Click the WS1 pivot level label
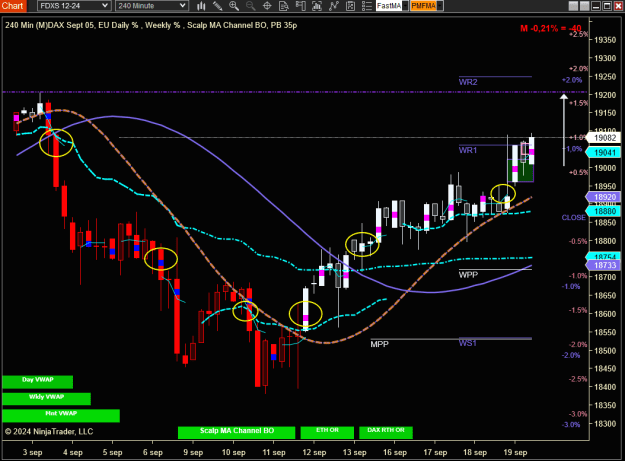625x461 pixels. [467, 343]
